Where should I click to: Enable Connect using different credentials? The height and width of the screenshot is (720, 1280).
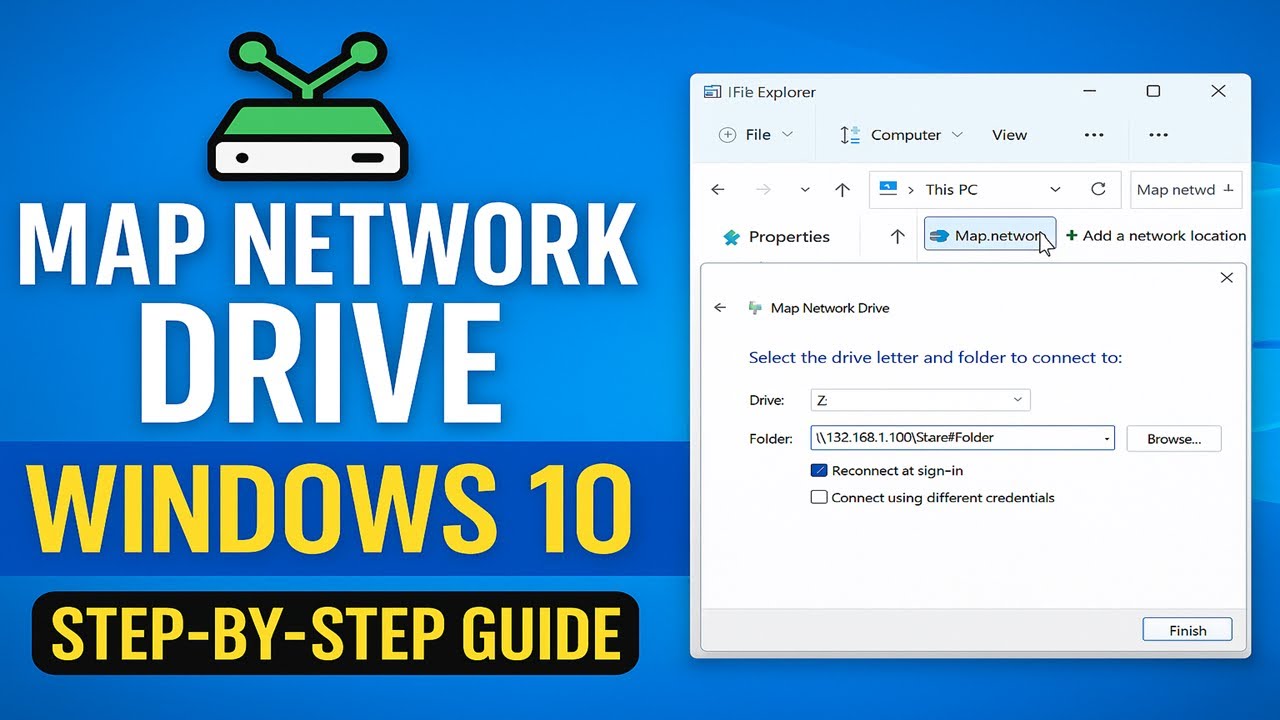pos(819,497)
